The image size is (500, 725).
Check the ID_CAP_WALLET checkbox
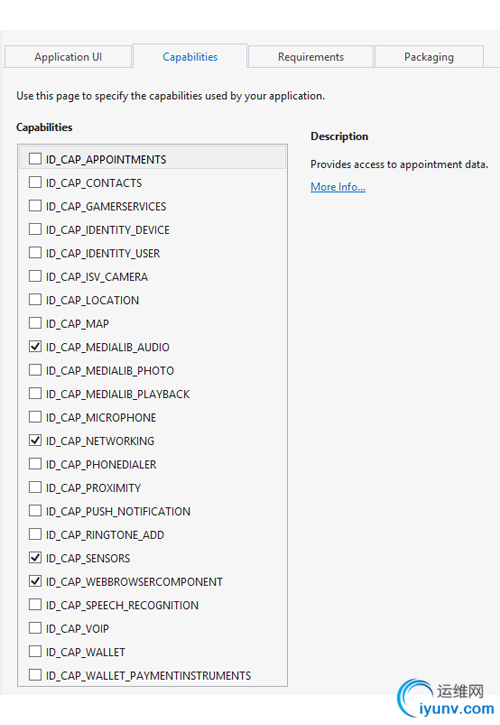tap(35, 652)
